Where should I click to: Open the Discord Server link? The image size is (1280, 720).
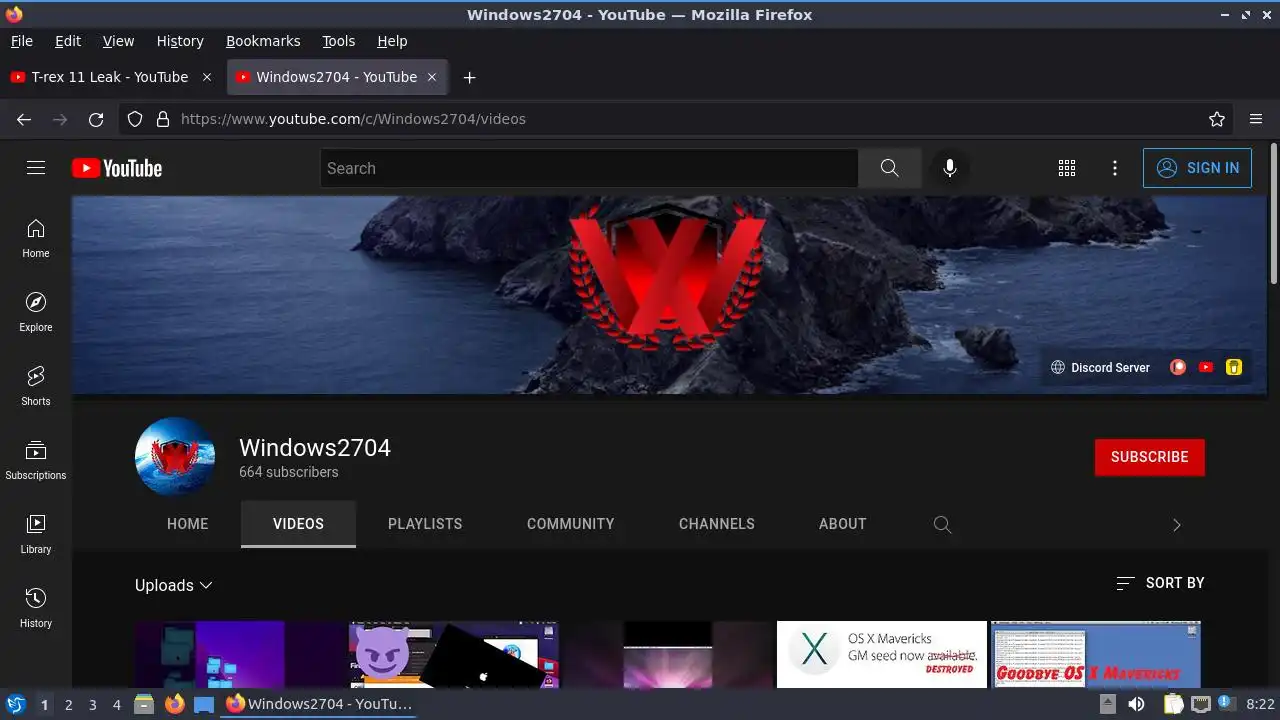coord(1100,367)
